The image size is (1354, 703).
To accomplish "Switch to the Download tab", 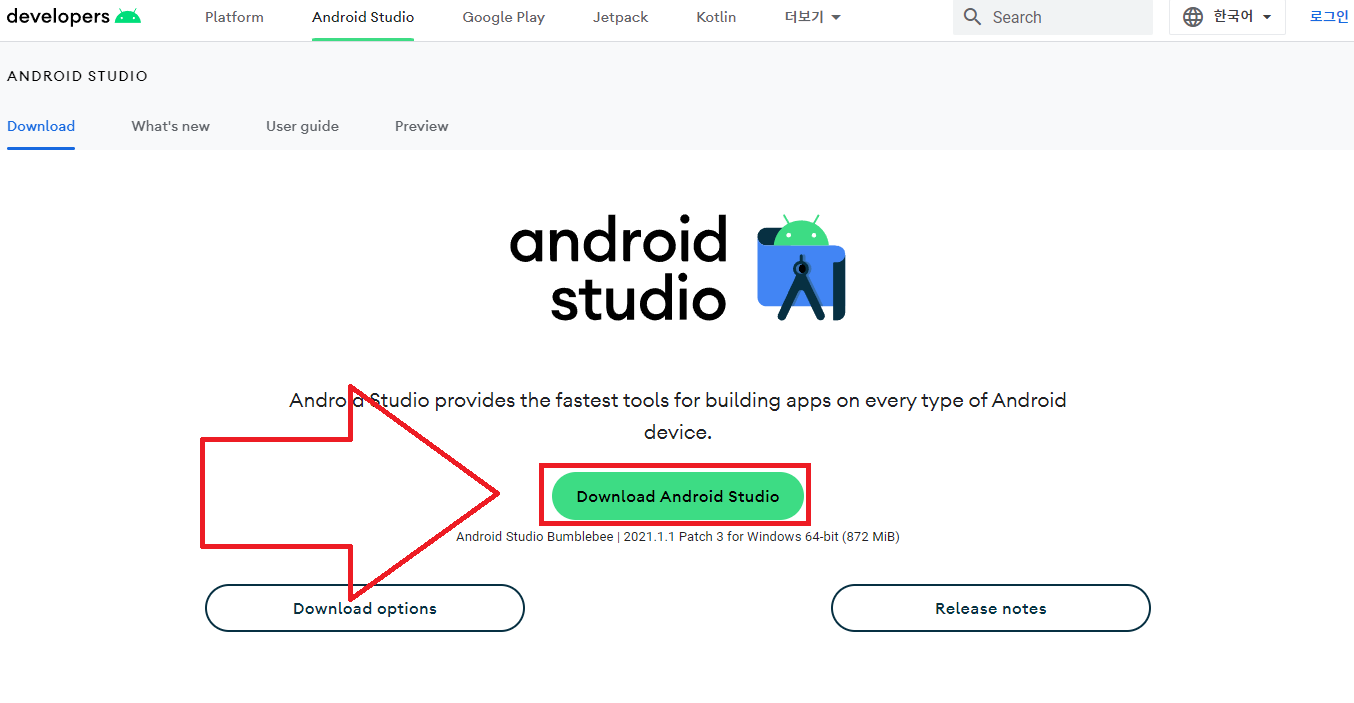I will coord(41,126).
